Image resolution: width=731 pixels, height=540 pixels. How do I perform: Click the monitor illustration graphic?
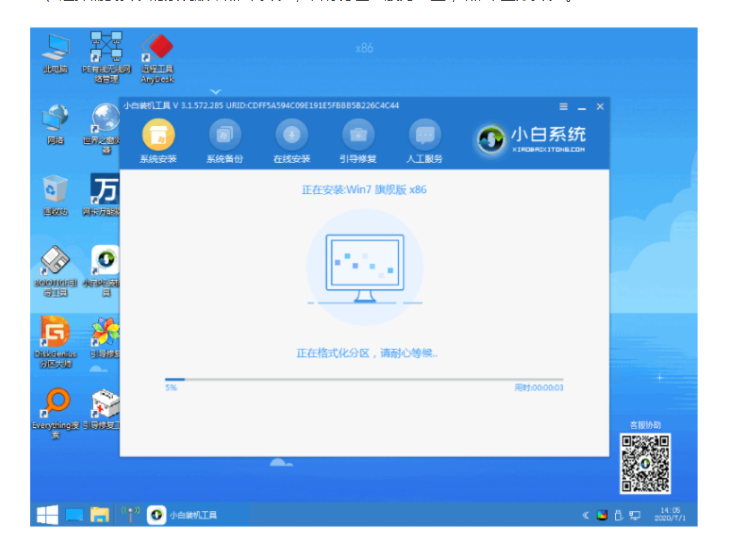pos(365,268)
